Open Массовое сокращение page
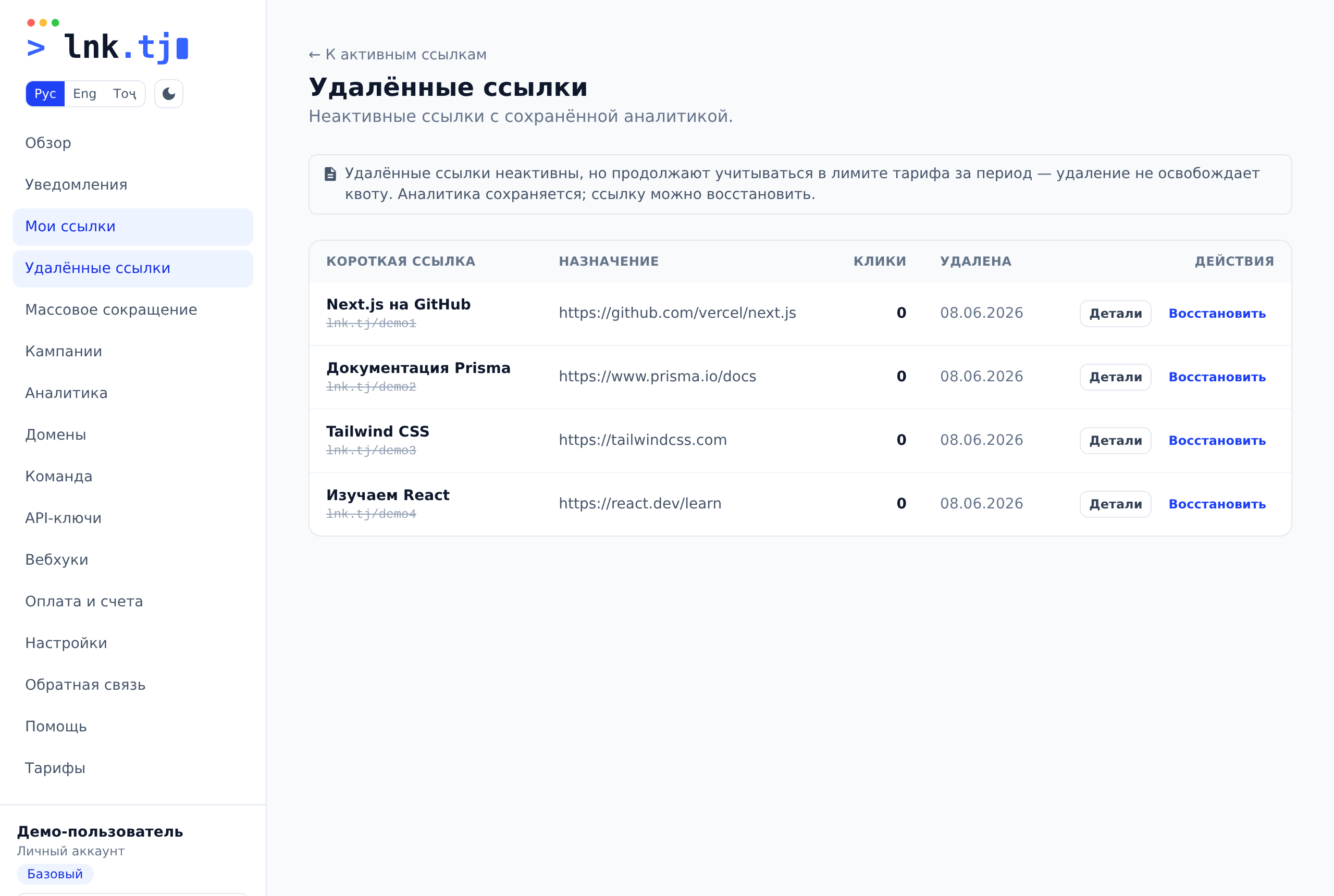The height and width of the screenshot is (896, 1334). click(x=132, y=310)
